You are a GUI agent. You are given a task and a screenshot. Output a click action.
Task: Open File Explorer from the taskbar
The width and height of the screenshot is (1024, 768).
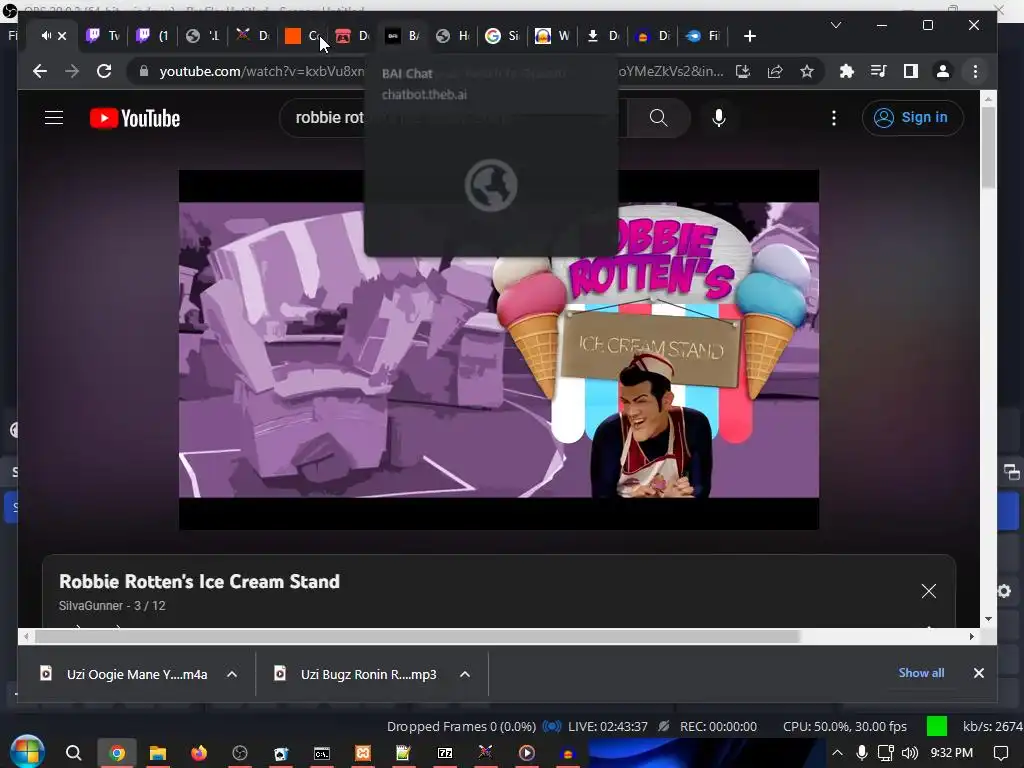157,753
